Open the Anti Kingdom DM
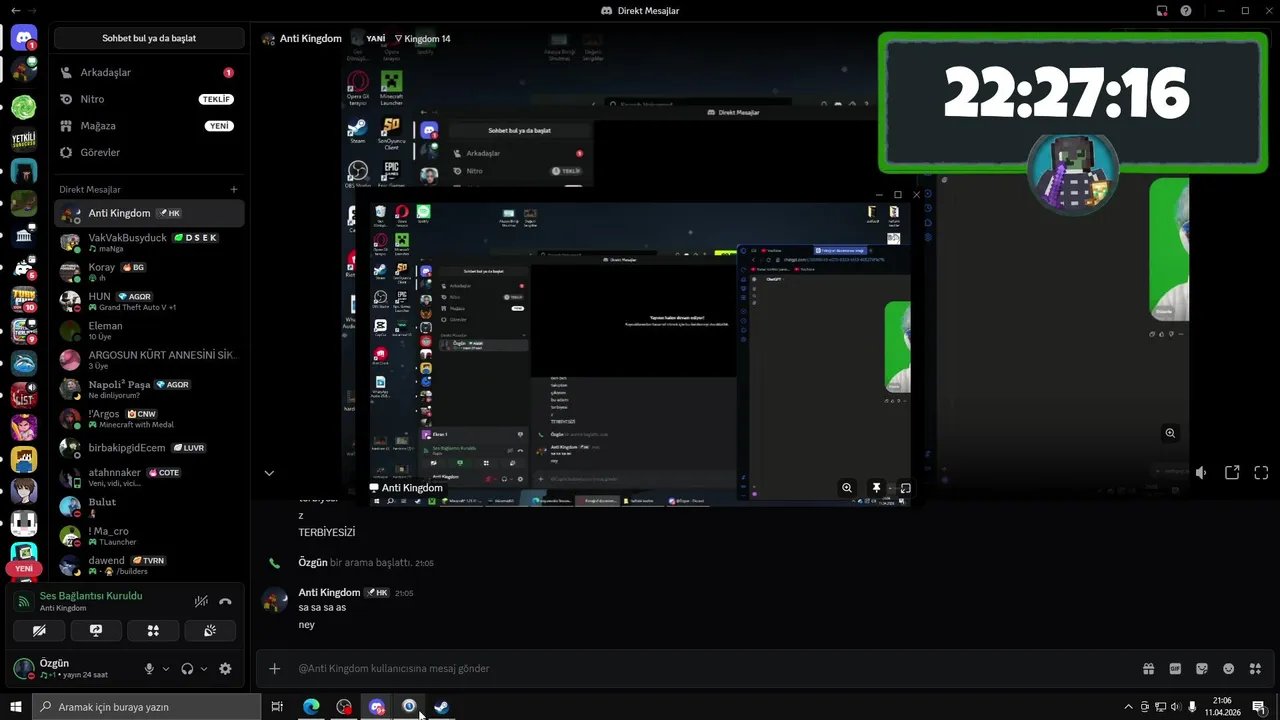This screenshot has width=1280, height=720. [x=149, y=213]
